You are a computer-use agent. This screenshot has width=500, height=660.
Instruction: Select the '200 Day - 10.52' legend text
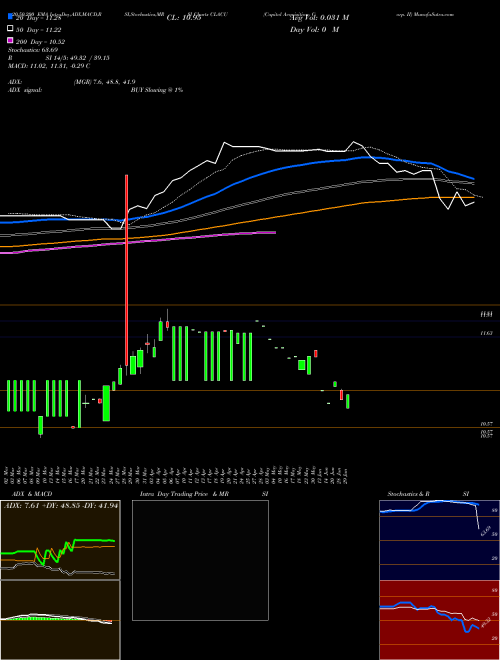(40, 42)
